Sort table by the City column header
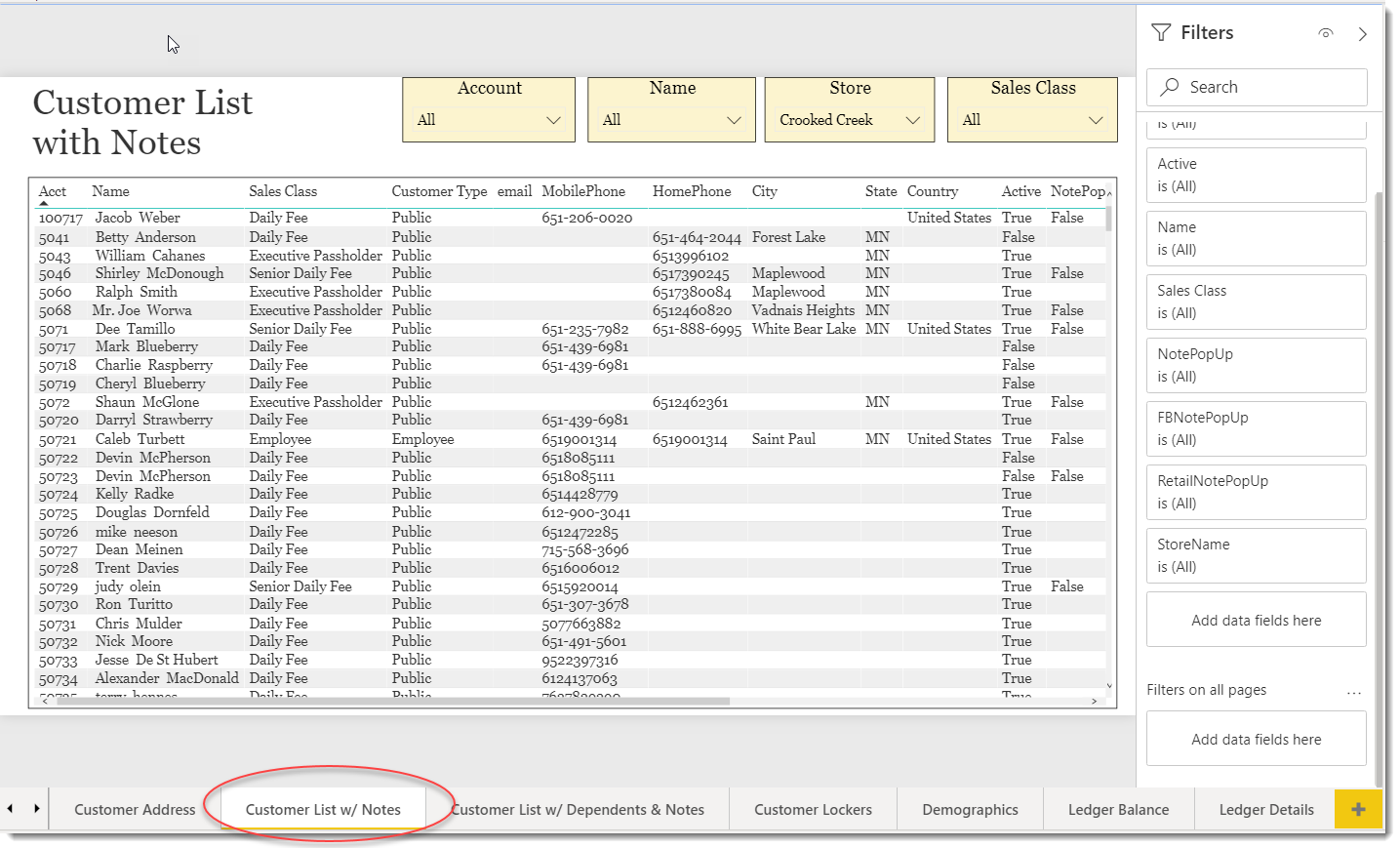1400x848 pixels. pyautogui.click(x=764, y=191)
